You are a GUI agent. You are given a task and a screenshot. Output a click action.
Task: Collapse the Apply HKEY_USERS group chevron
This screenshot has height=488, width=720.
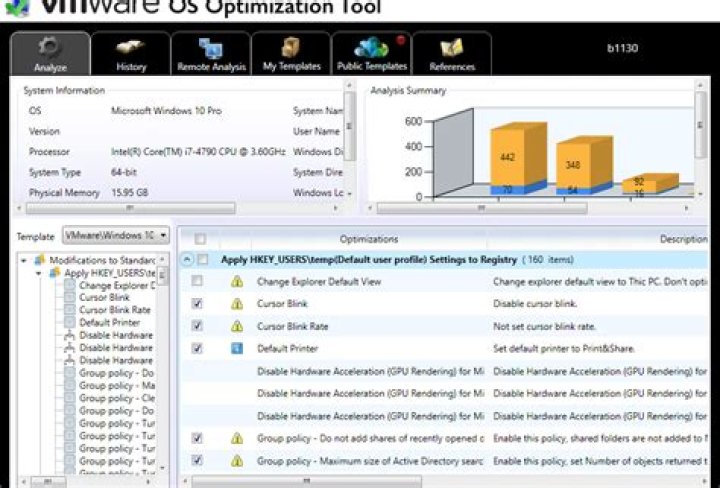(187, 260)
